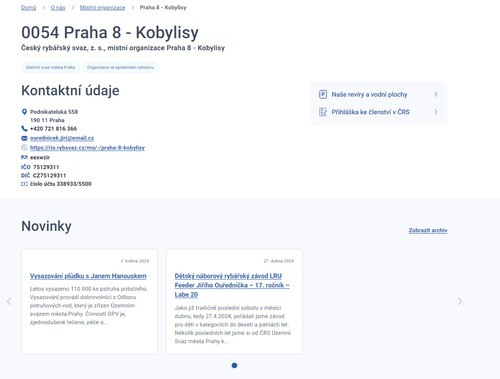Select the carousel pagination dot

(x=234, y=365)
